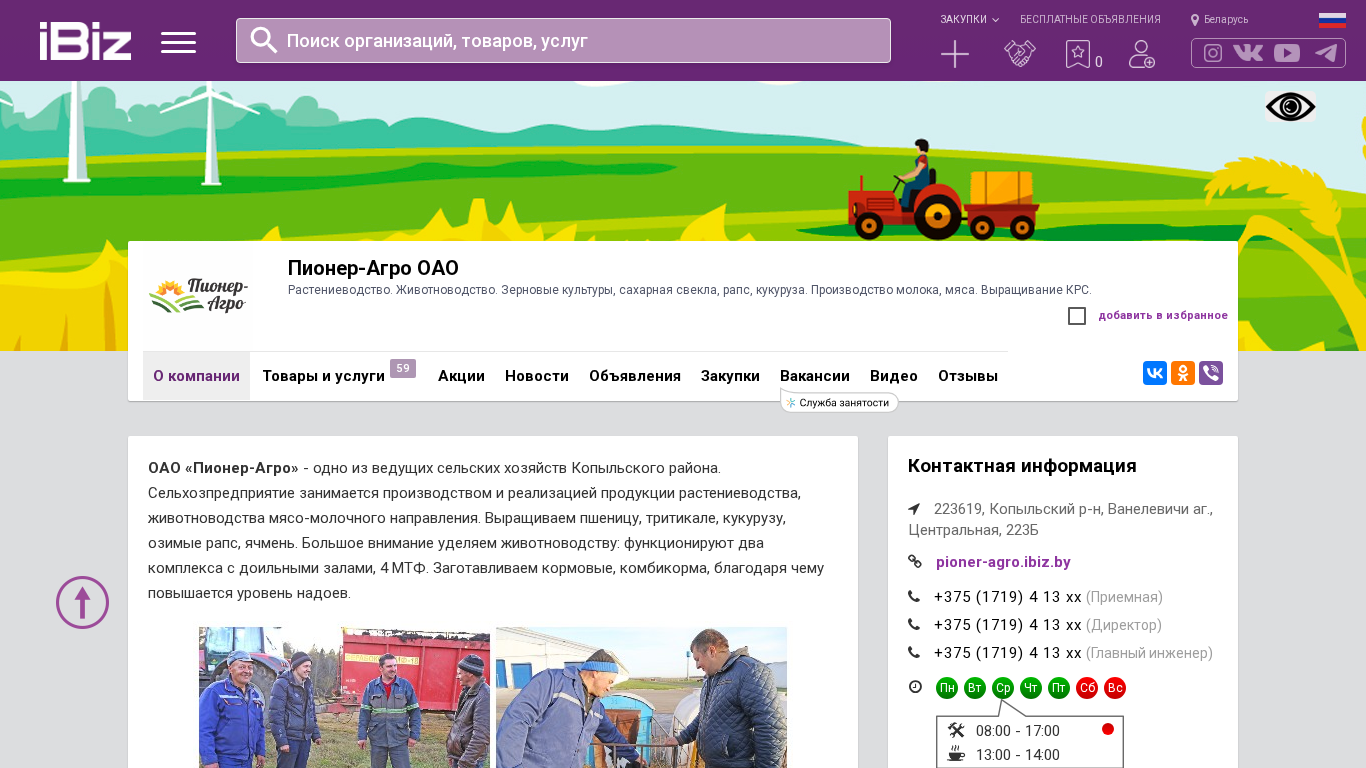Click the location pin icon near Беларусь
Image resolution: width=1366 pixels, height=768 pixels.
[1195, 20]
